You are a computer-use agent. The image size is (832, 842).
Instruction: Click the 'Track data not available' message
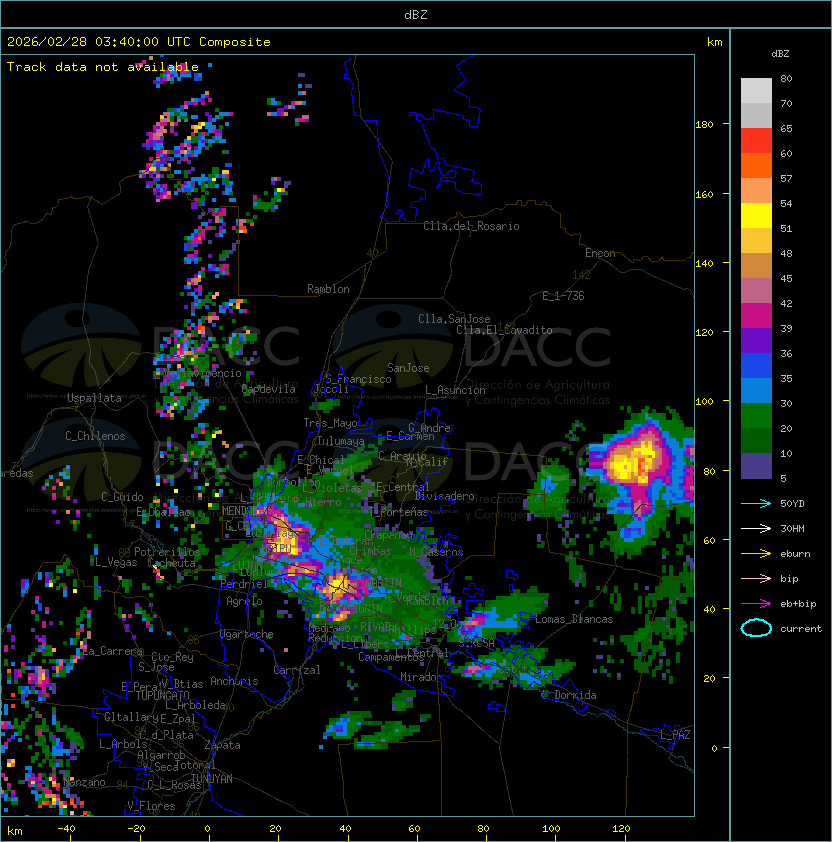[103, 67]
